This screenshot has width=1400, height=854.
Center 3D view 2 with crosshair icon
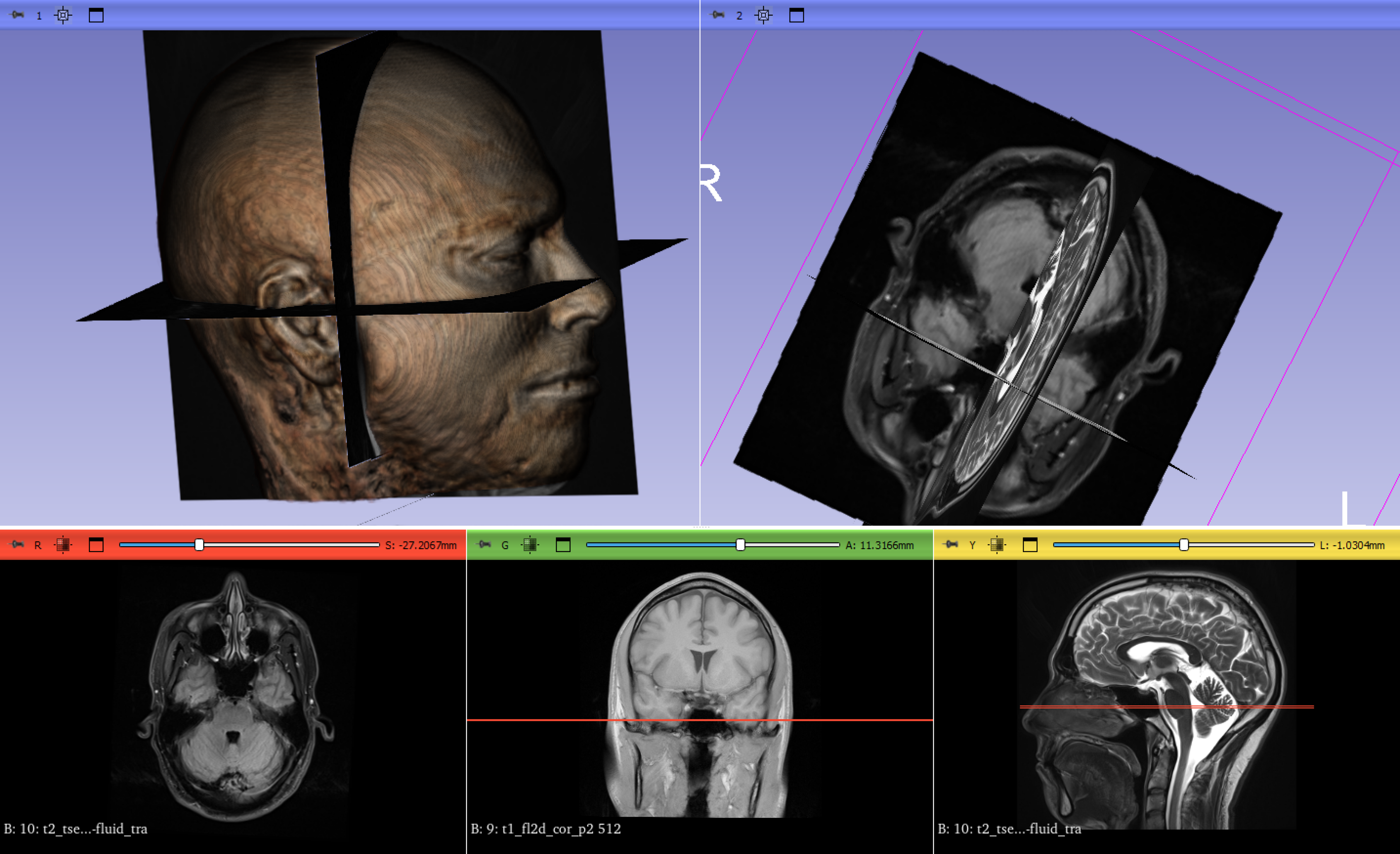[x=764, y=15]
